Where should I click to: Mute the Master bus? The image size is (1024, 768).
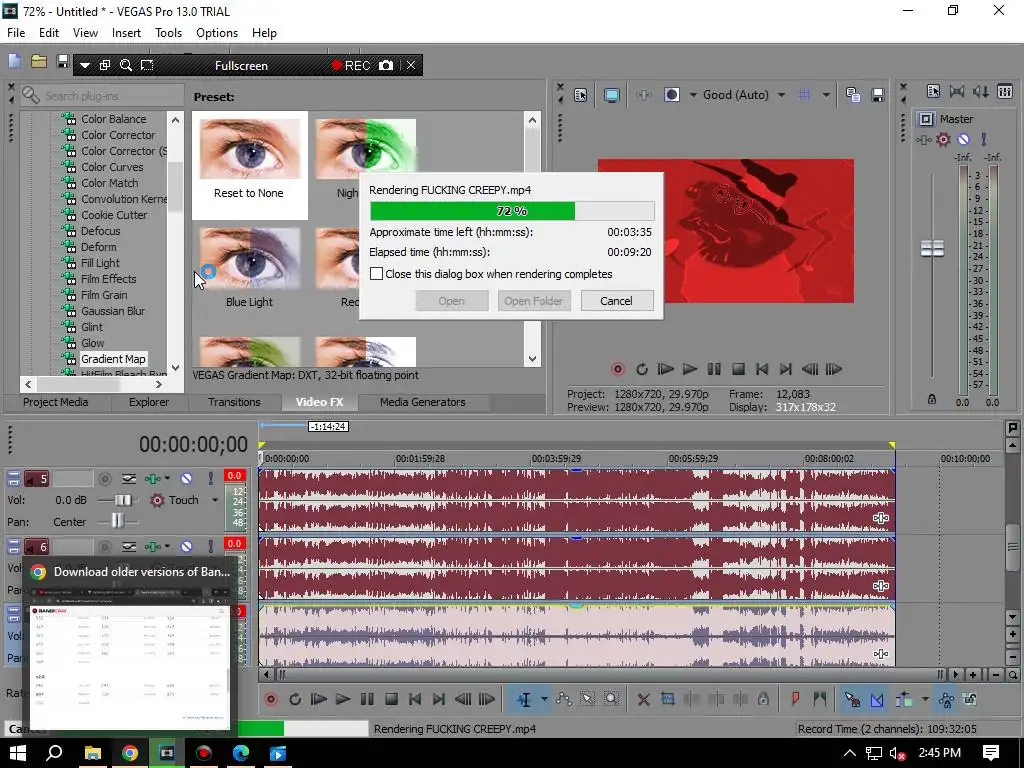coord(963,139)
